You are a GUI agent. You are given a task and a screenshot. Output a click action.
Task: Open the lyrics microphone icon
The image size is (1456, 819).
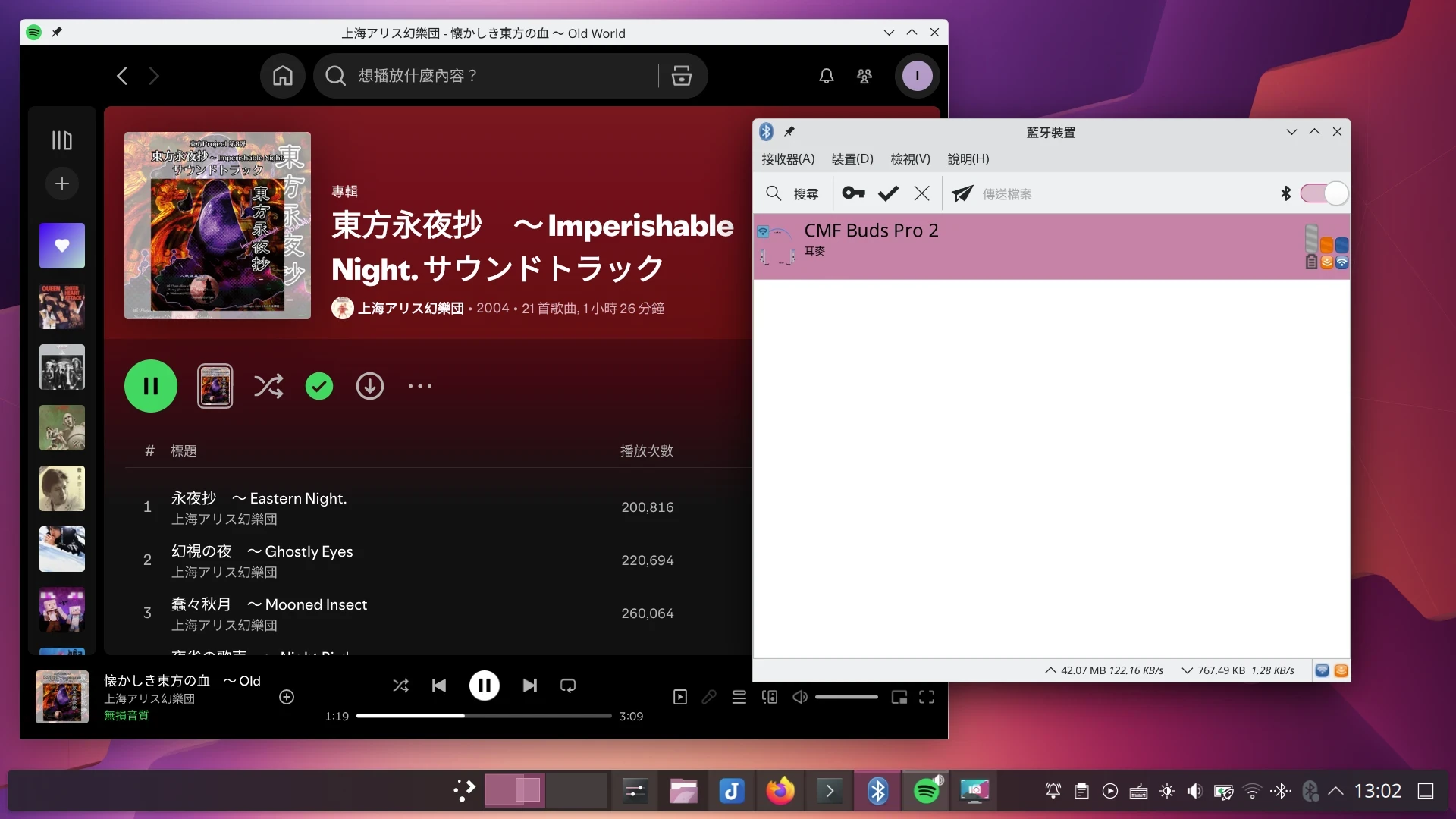pos(709,697)
